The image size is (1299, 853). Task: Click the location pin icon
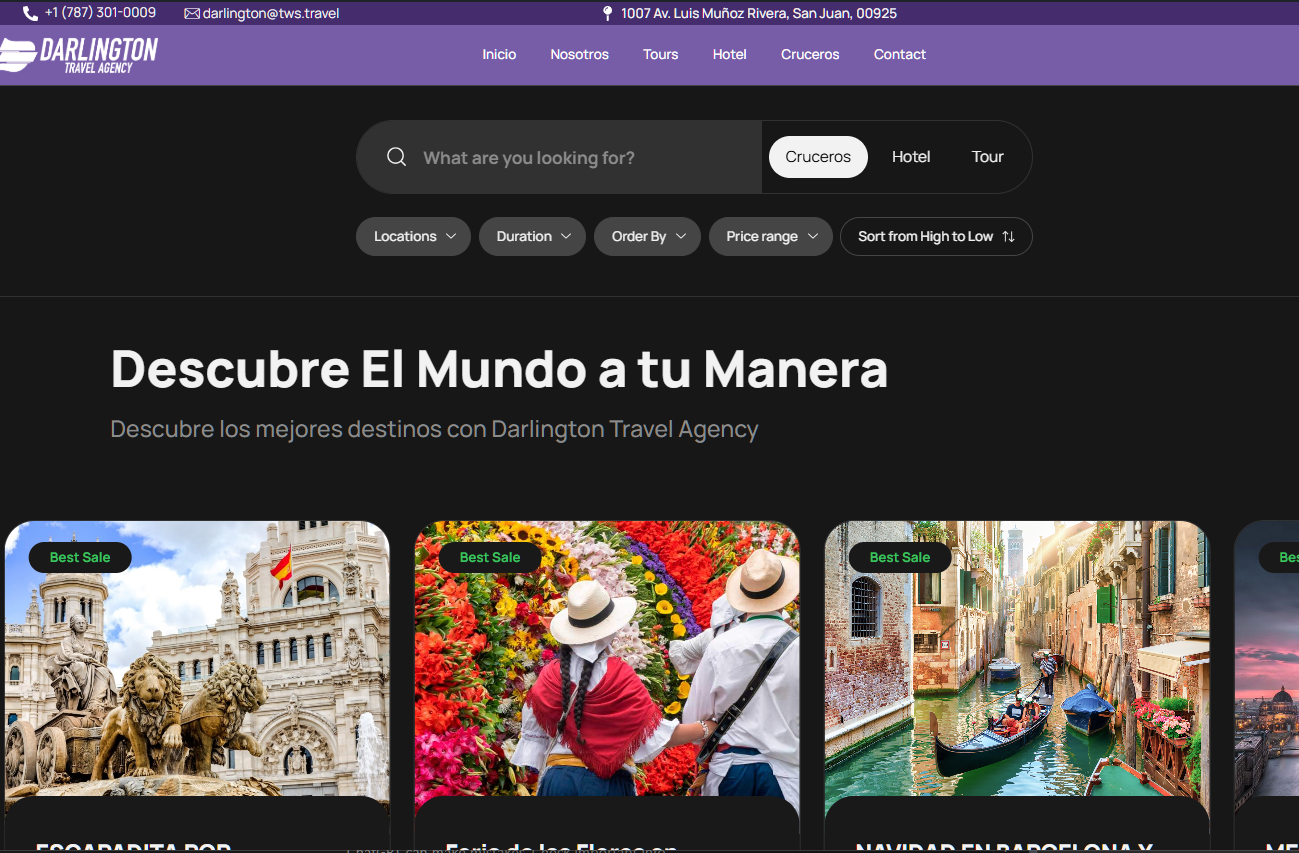coord(607,14)
